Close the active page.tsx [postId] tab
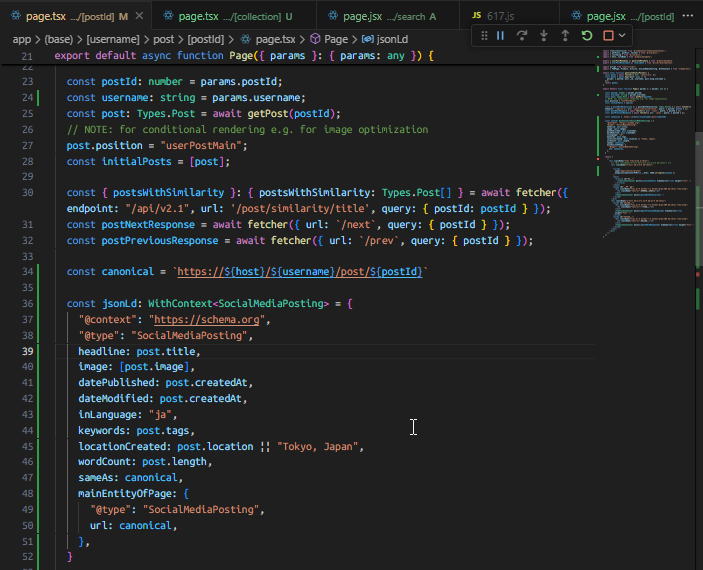Image resolution: width=703 pixels, height=570 pixels. pyautogui.click(x=137, y=16)
